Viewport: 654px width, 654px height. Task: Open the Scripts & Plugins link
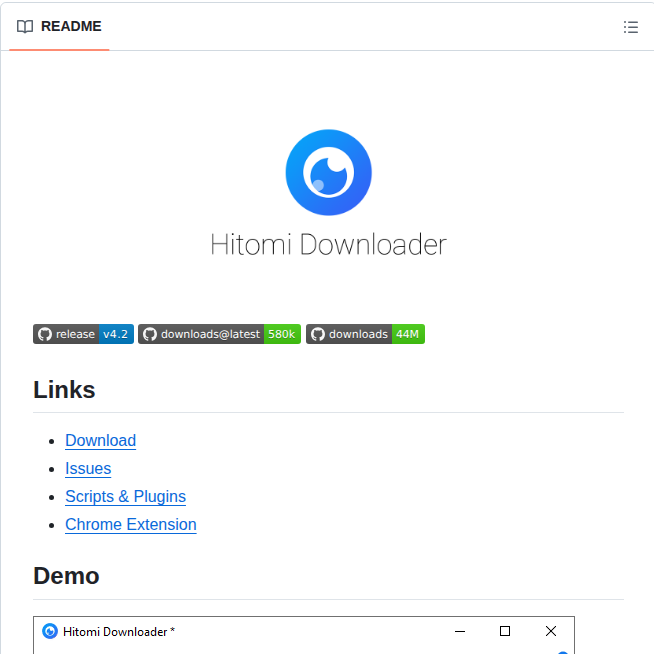tap(126, 496)
